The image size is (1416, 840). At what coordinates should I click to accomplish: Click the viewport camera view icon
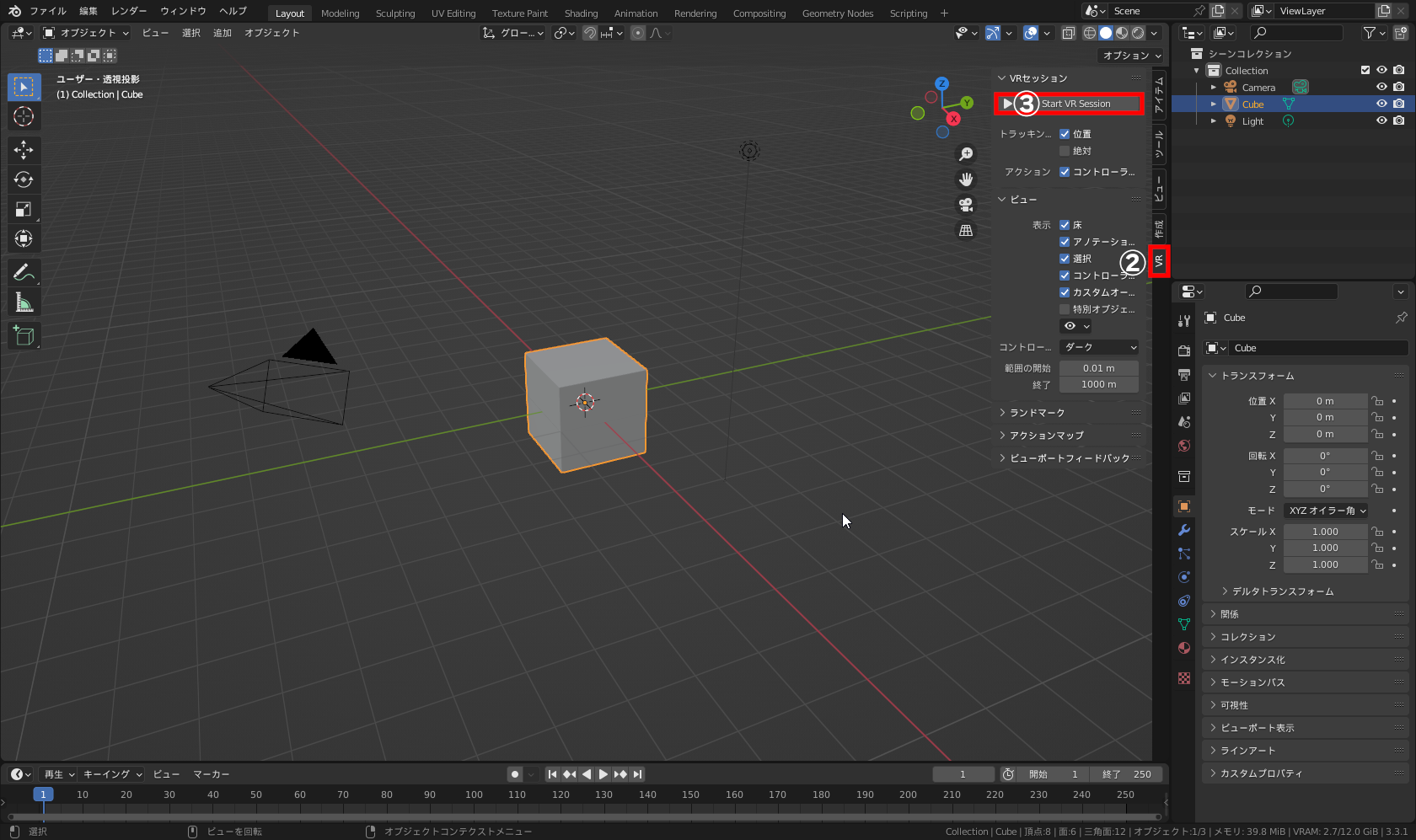pos(966,204)
